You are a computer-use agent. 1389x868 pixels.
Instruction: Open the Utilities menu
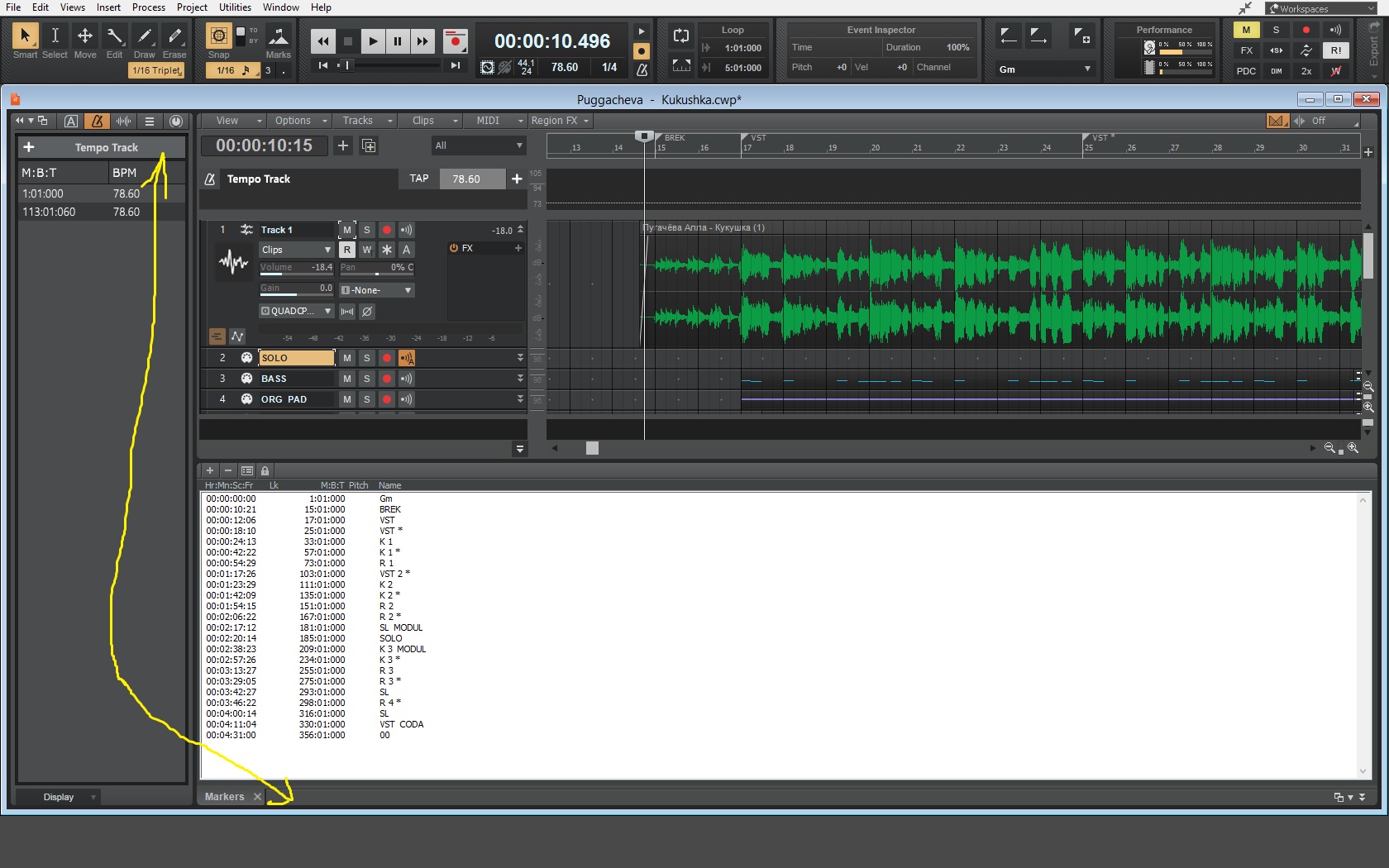(235, 7)
